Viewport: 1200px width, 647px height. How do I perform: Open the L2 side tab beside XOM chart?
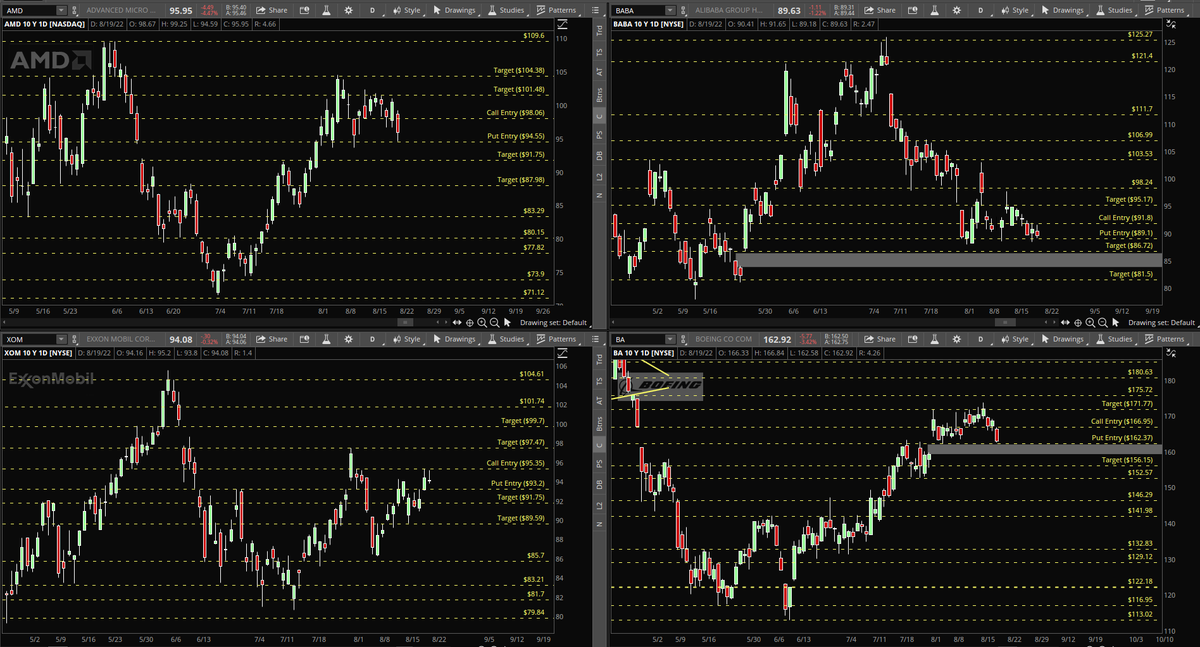click(599, 506)
